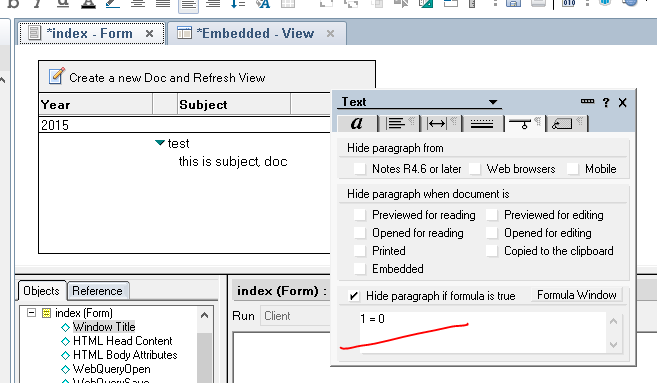
Task: Collapse the test category twistie
Action: click(x=160, y=143)
